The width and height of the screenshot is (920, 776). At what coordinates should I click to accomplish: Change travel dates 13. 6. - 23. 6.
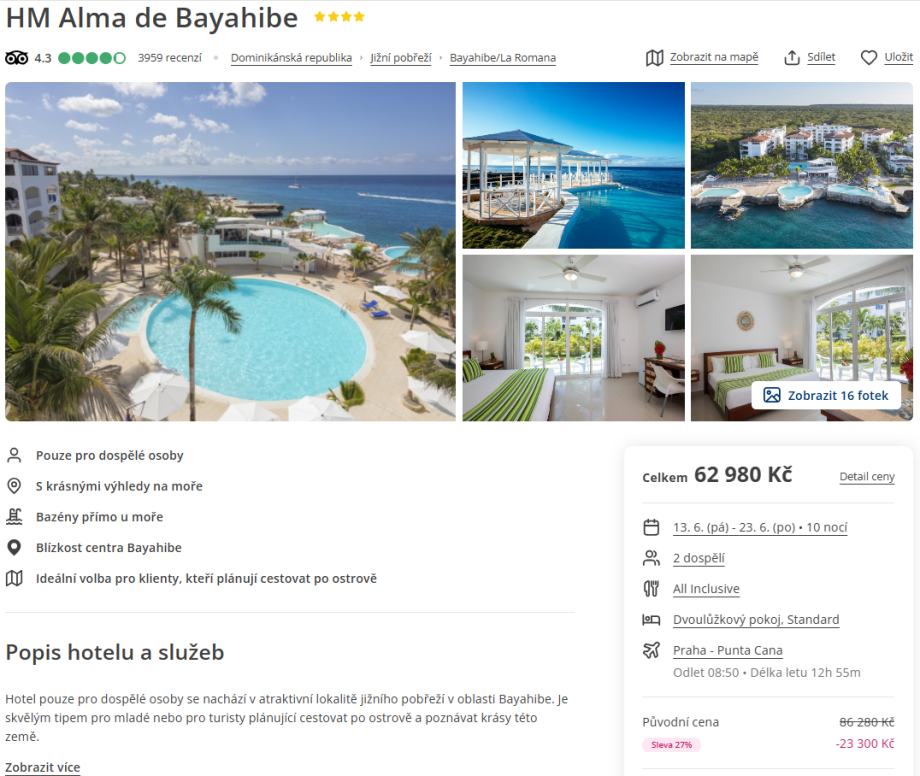pyautogui.click(x=760, y=527)
